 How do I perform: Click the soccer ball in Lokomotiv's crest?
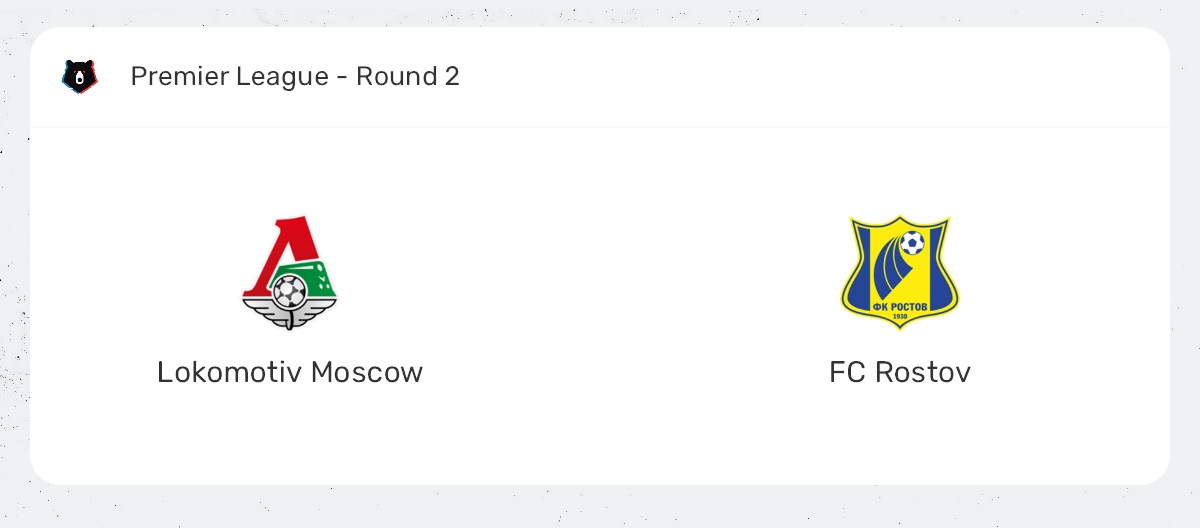coord(289,290)
